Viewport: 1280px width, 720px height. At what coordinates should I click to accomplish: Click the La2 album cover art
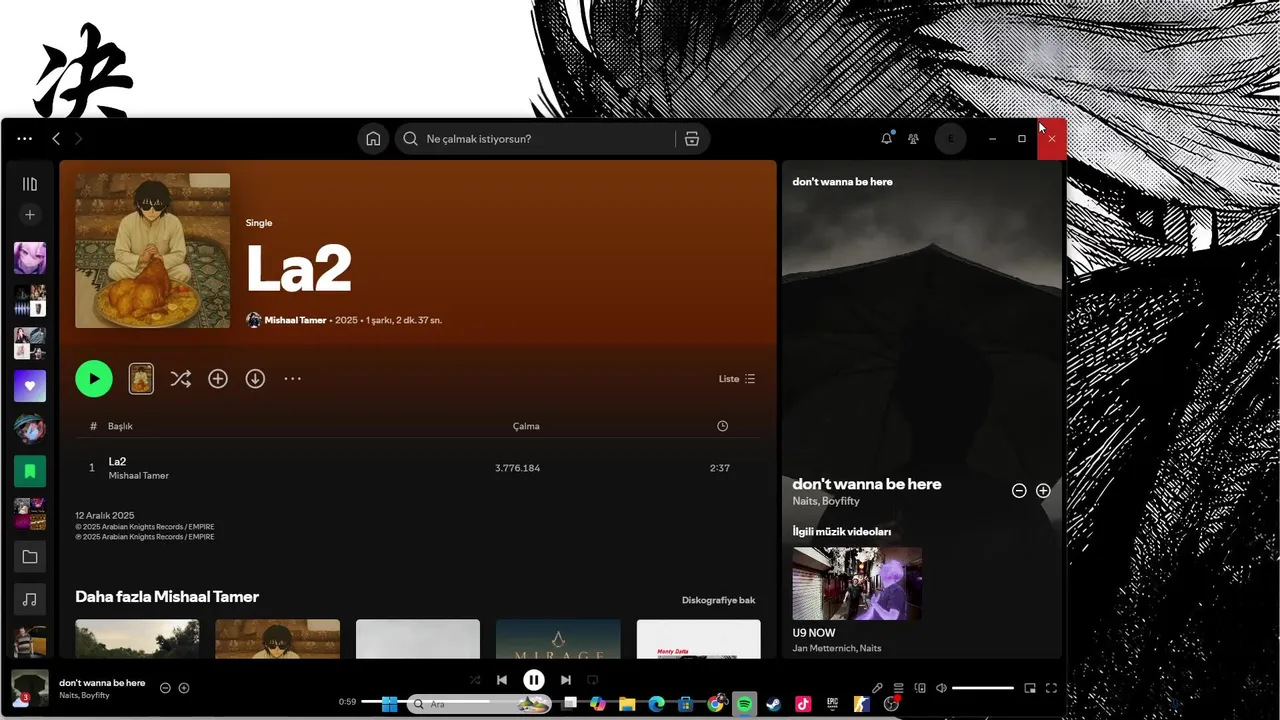tap(152, 251)
